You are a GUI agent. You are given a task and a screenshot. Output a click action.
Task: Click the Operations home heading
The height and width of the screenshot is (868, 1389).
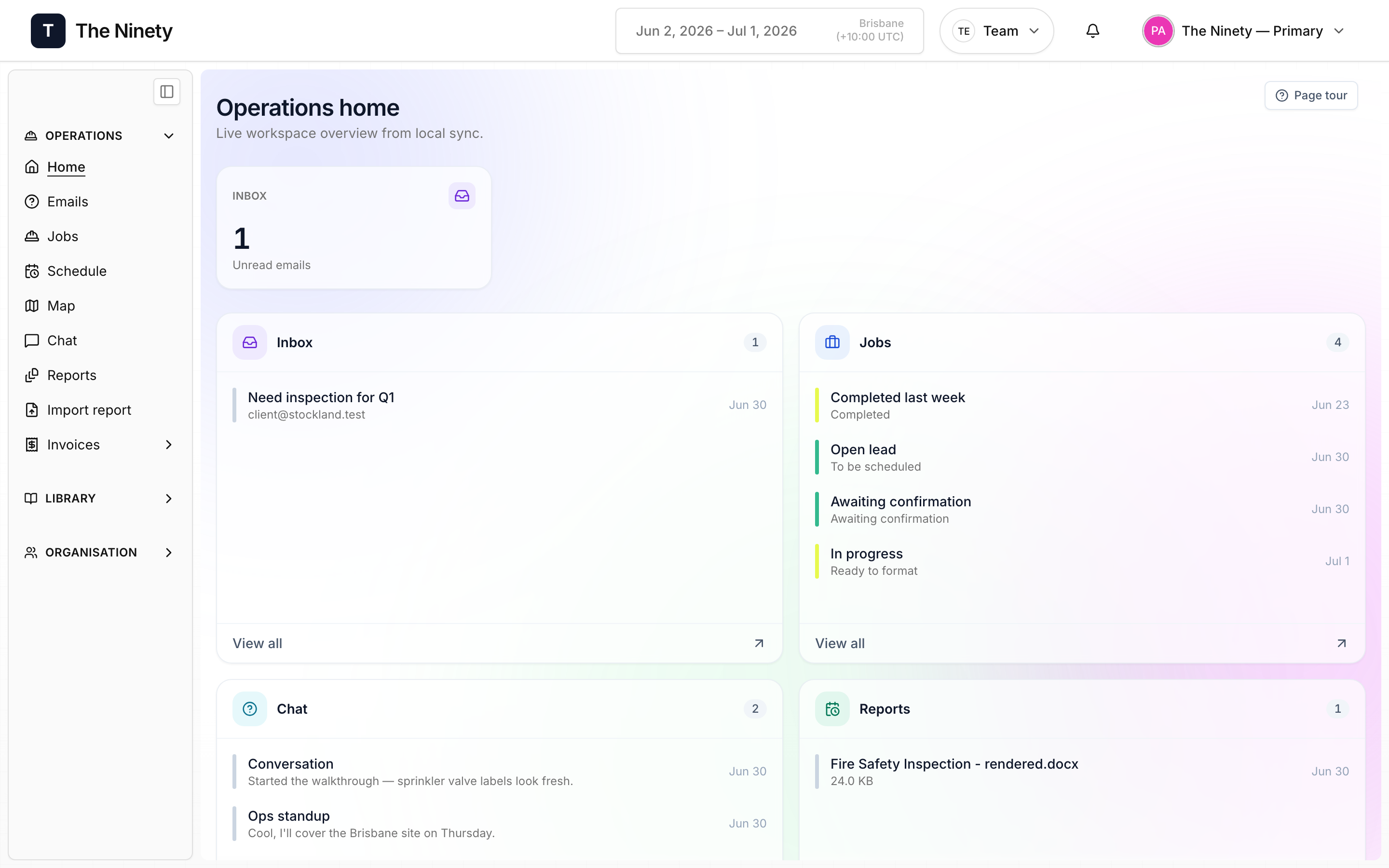[x=308, y=108]
